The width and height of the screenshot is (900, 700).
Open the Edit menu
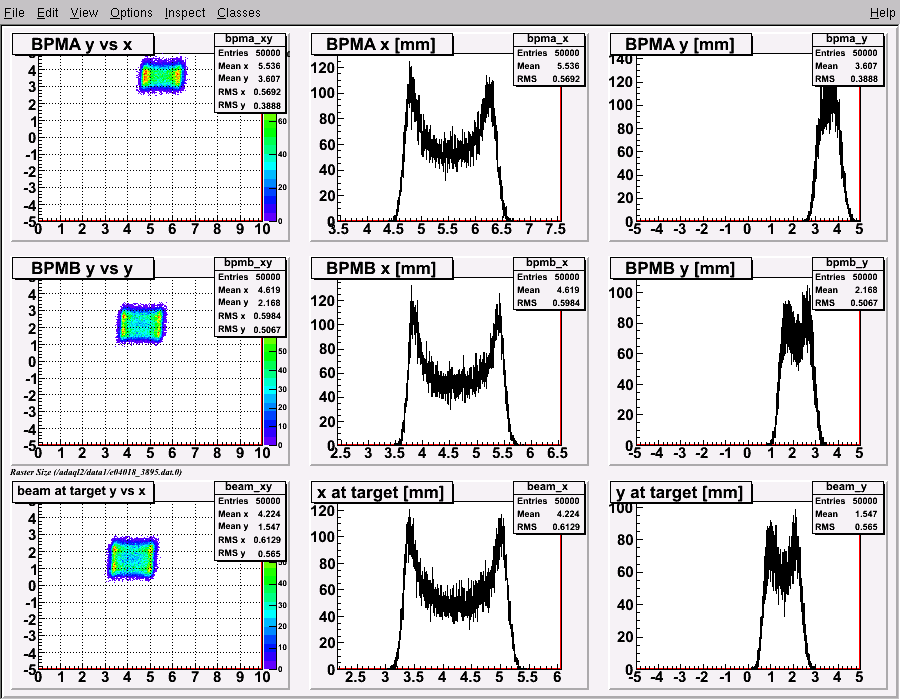pyautogui.click(x=48, y=13)
